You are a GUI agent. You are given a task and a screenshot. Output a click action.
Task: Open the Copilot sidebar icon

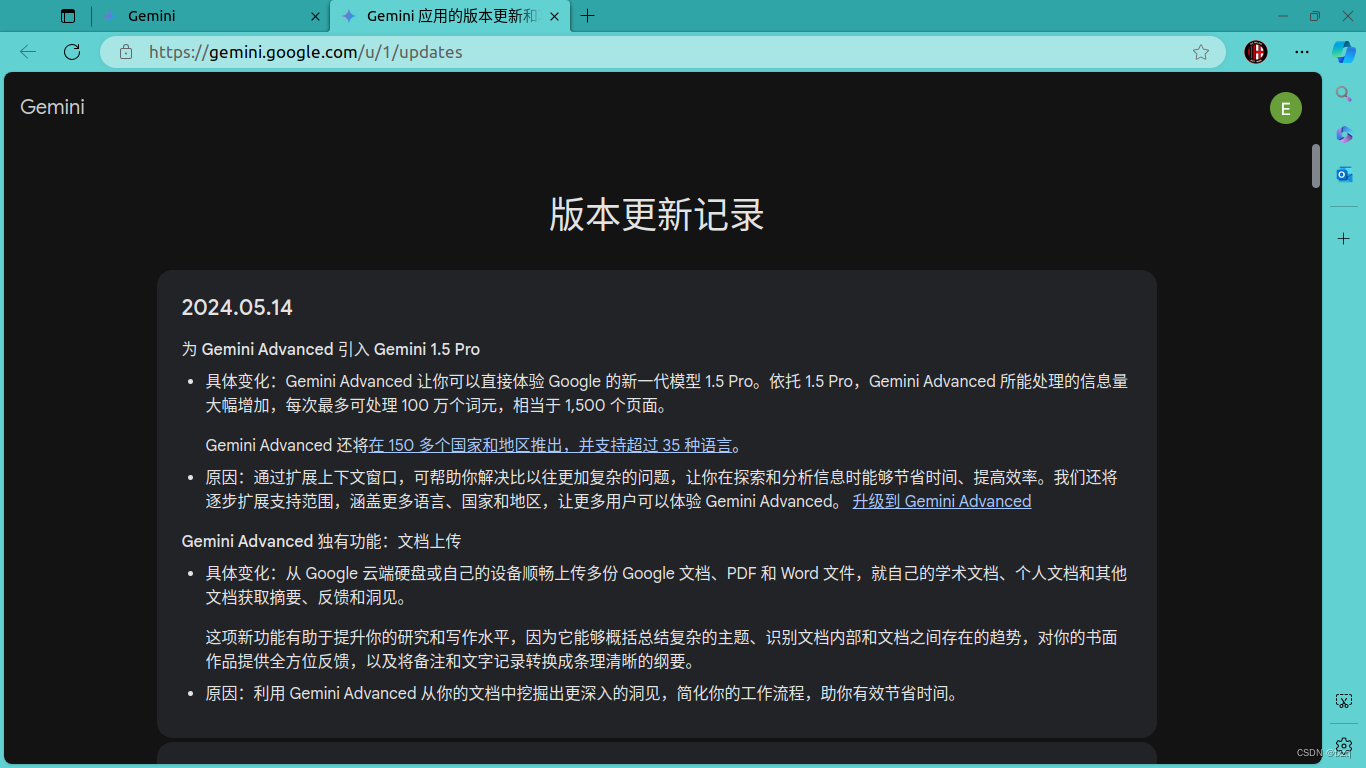click(x=1344, y=52)
